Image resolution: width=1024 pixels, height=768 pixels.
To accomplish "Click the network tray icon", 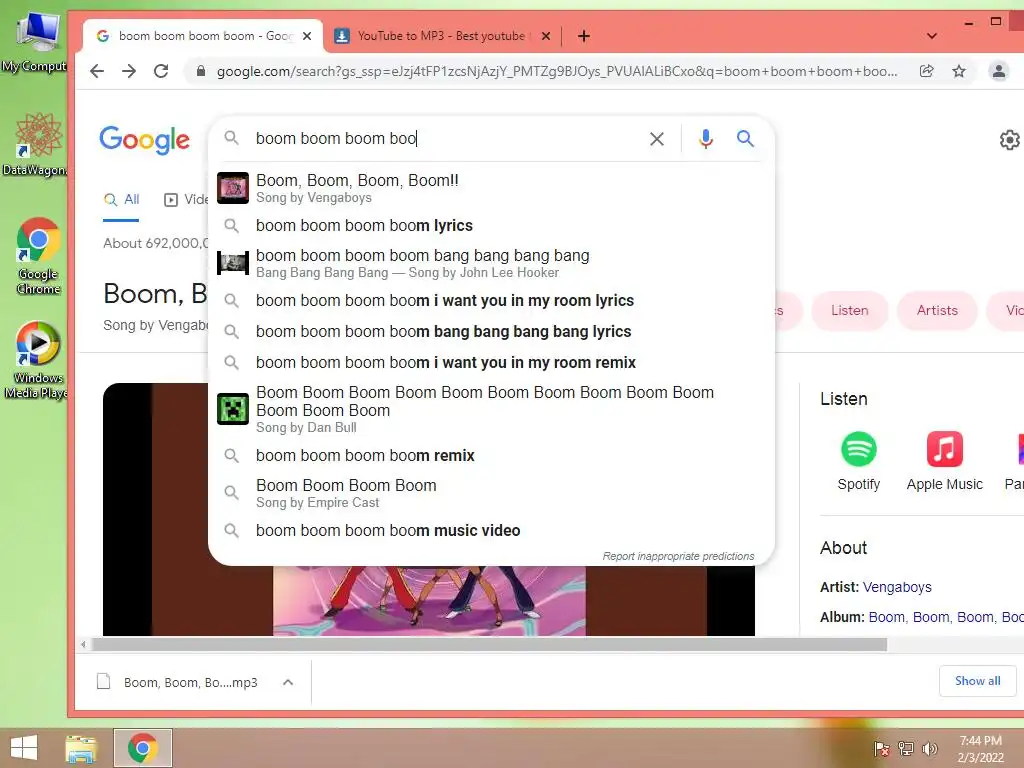I will [x=906, y=749].
